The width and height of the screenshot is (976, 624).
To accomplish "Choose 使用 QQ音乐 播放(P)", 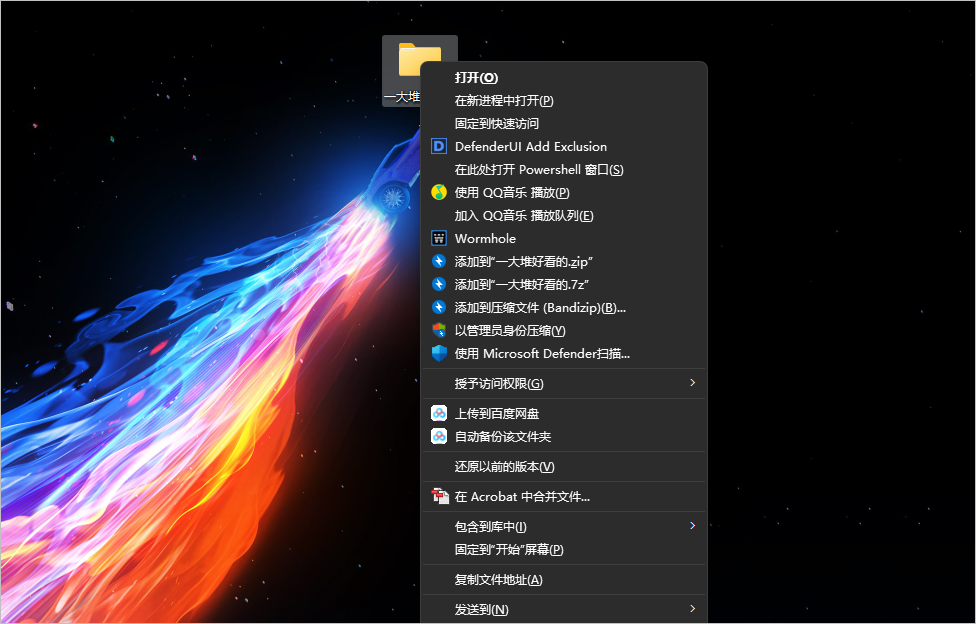I will point(564,193).
